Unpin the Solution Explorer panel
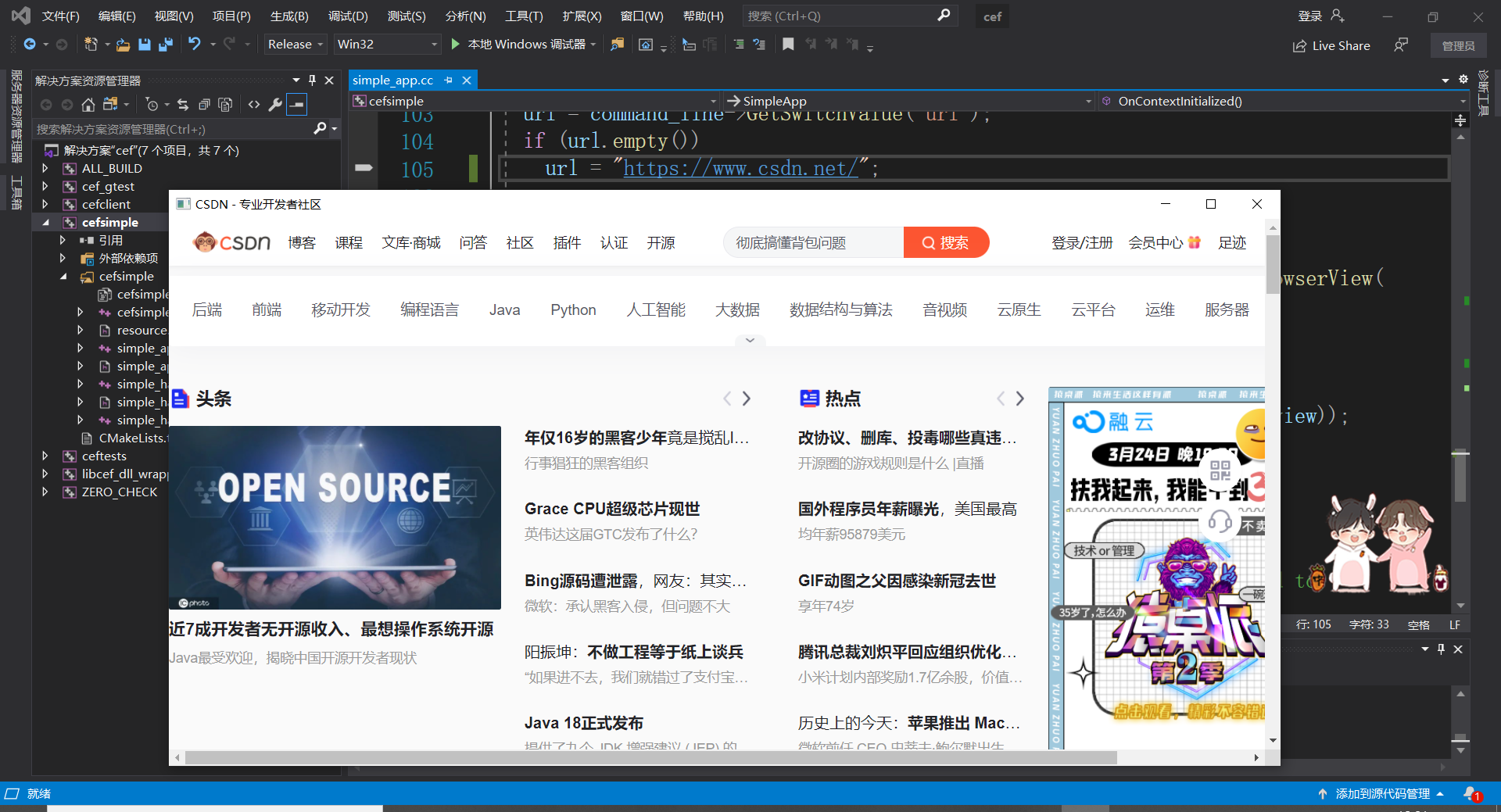1501x812 pixels. click(312, 80)
